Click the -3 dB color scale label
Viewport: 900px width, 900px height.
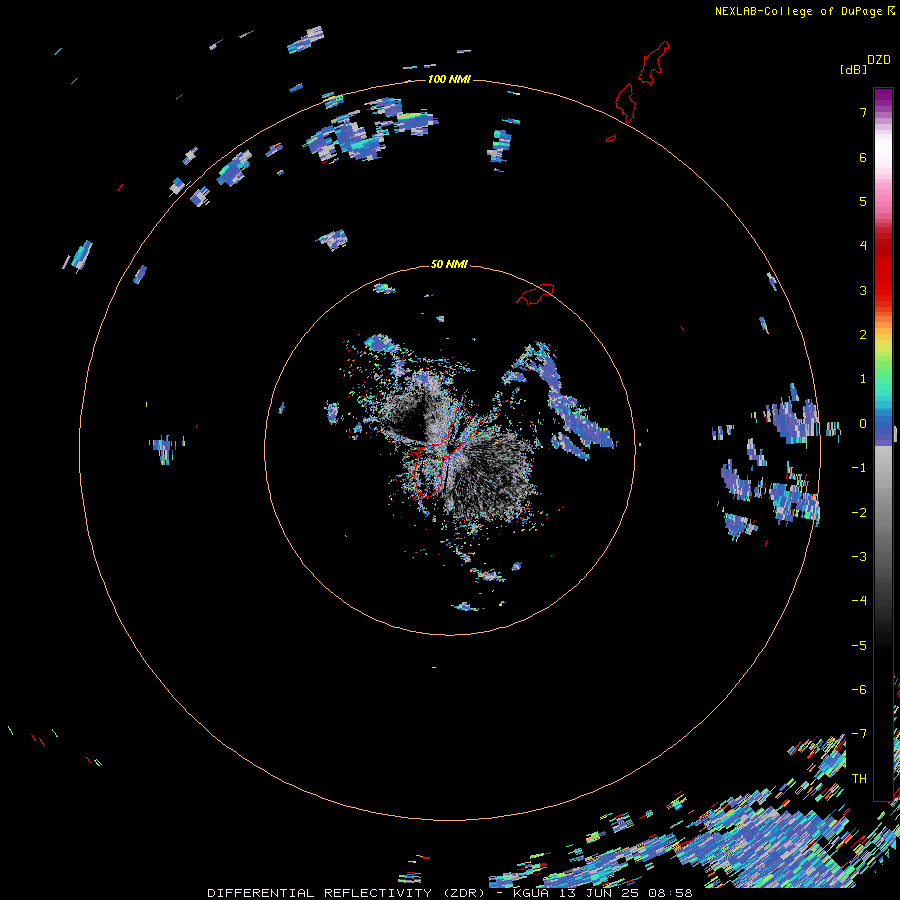(859, 557)
